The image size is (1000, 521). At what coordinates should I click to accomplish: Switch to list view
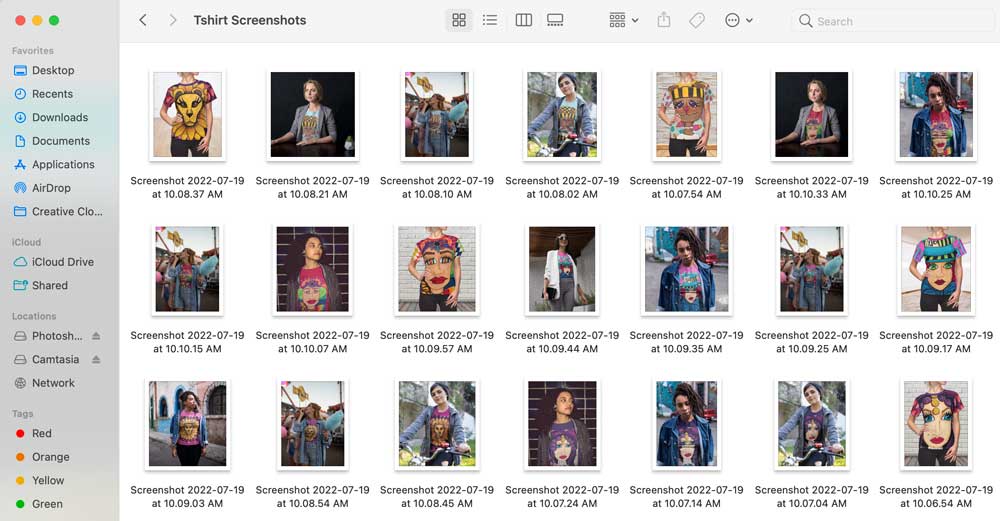(490, 20)
